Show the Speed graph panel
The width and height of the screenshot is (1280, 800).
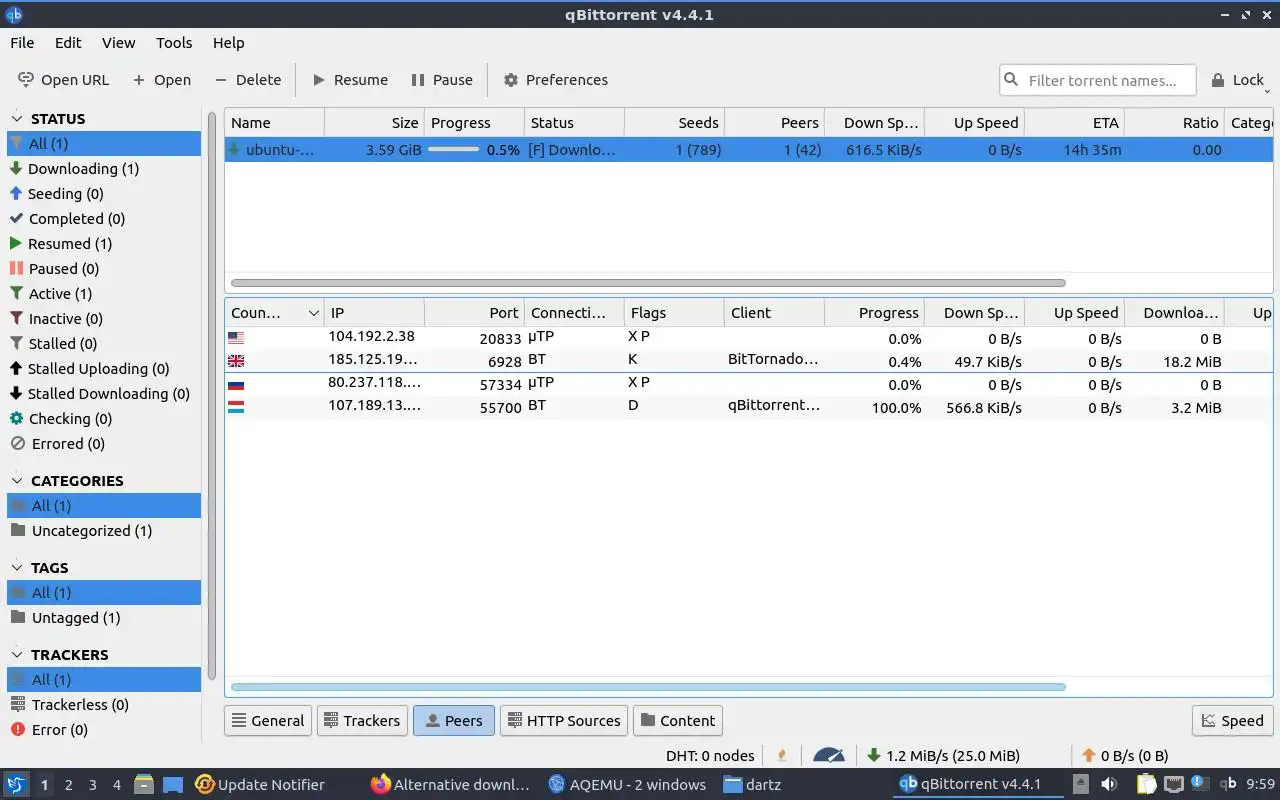(x=1232, y=720)
